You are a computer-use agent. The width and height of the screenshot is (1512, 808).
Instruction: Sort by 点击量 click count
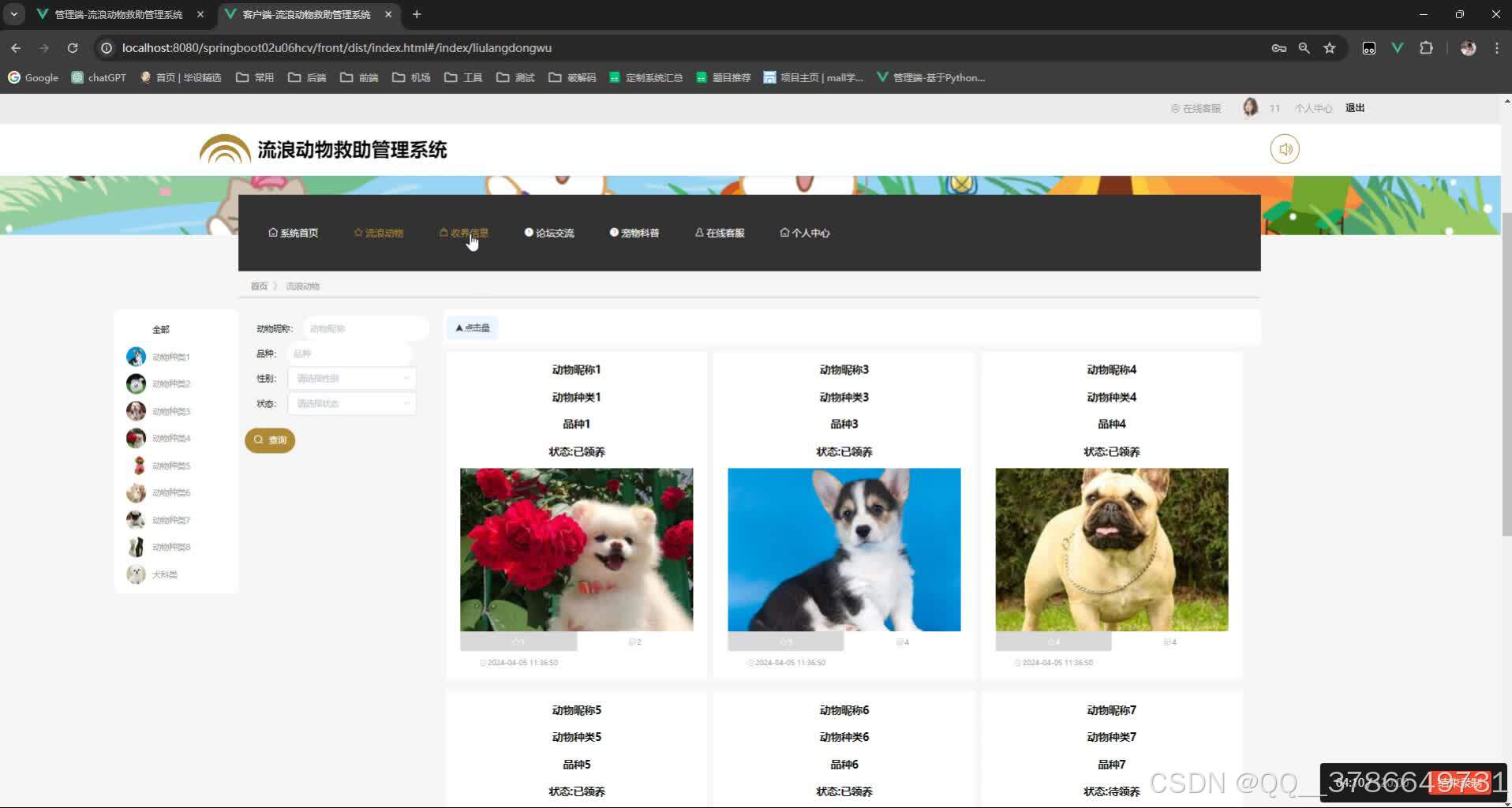pos(473,328)
